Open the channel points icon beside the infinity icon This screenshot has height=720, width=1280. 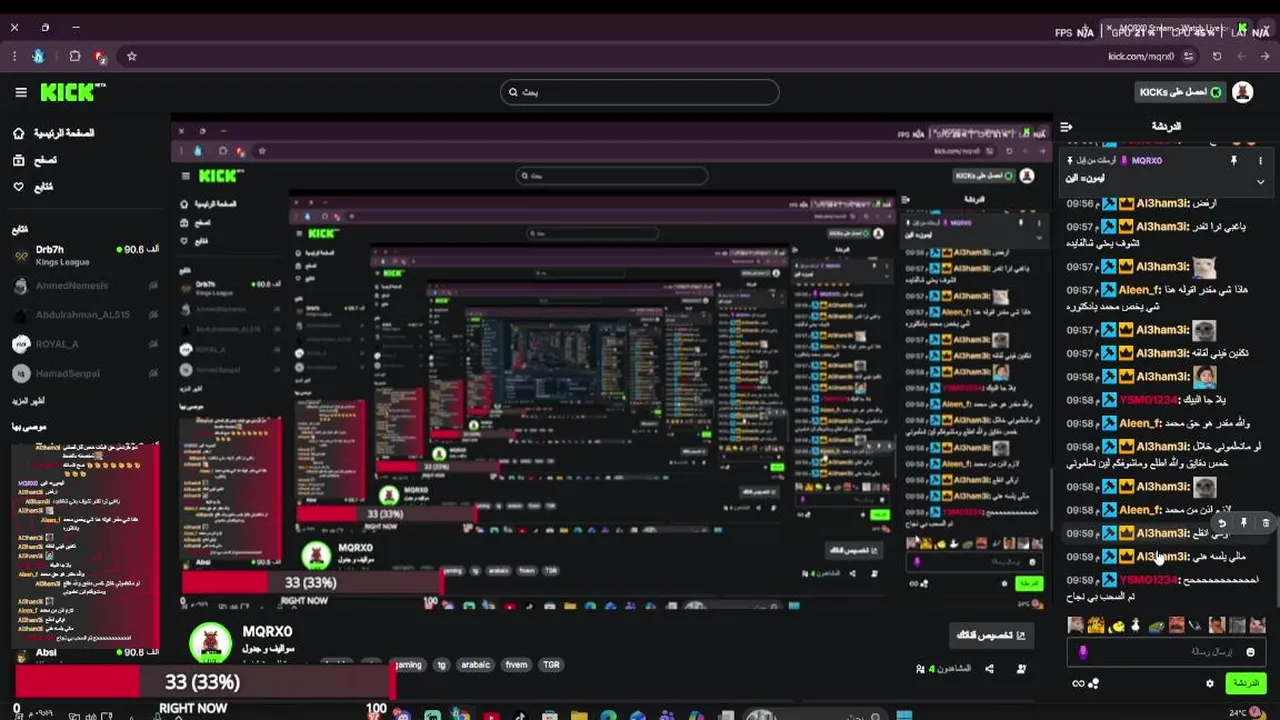coord(1093,684)
